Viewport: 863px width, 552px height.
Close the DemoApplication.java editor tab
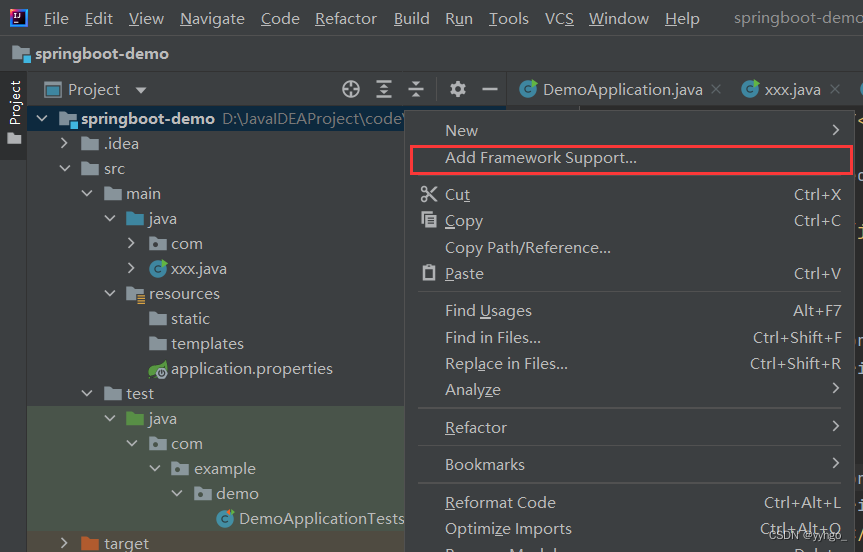[716, 90]
